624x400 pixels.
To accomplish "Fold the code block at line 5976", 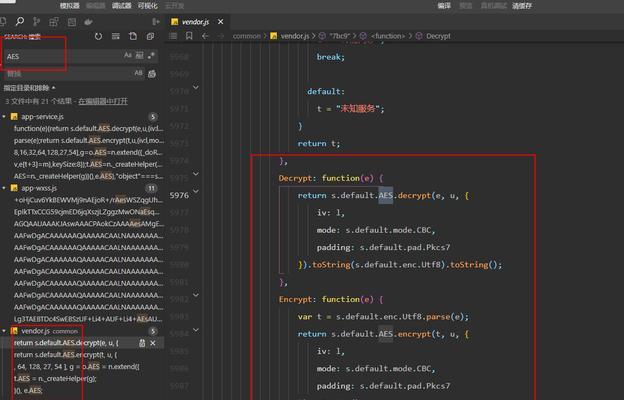I will click(x=196, y=191).
